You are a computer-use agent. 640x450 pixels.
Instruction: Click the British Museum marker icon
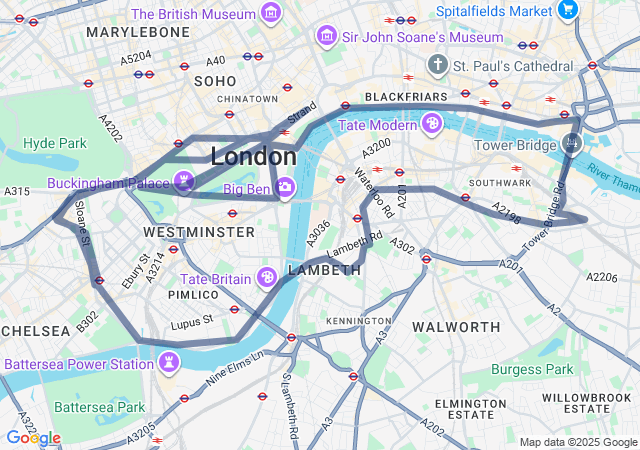coord(271,12)
